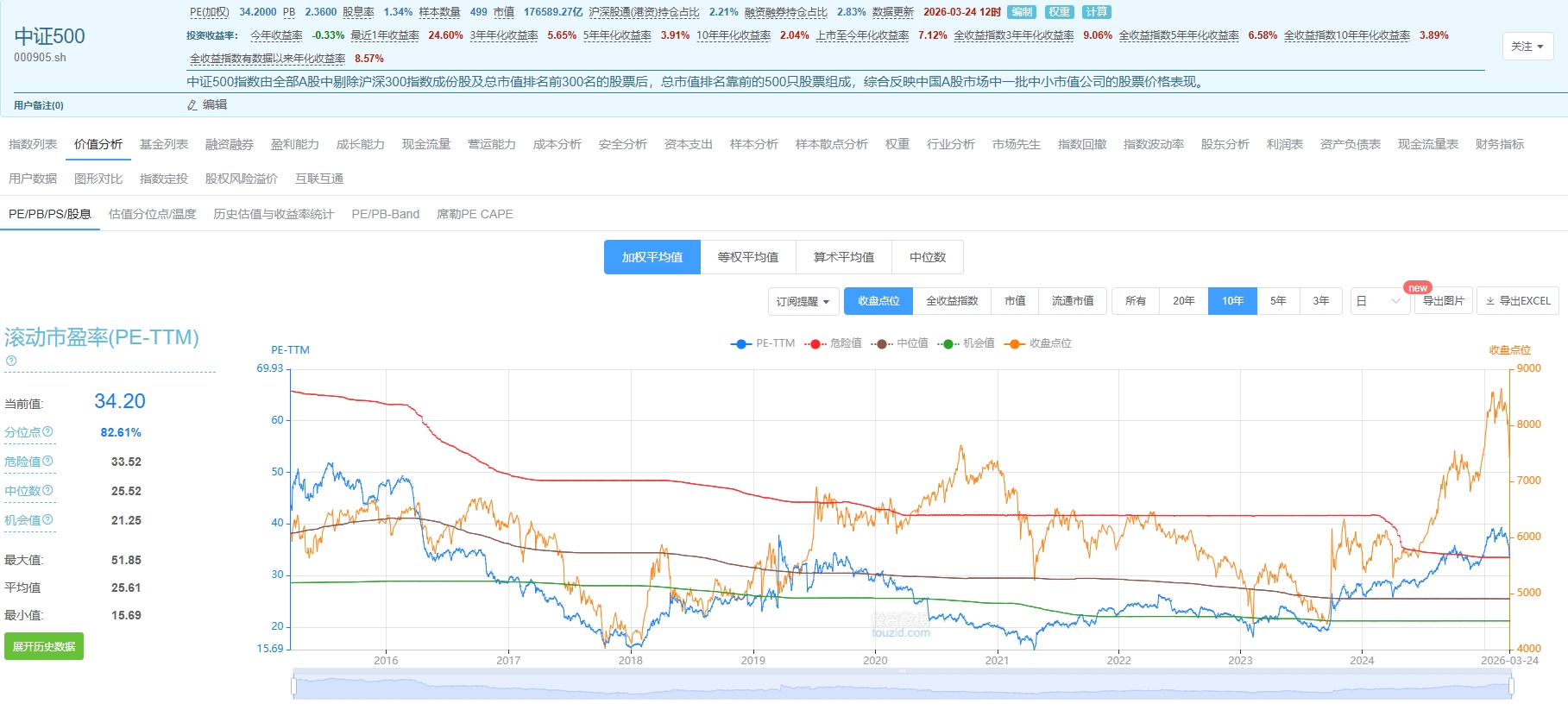Toggle the 机会值 series in the chart legend
This screenshot has height=710, width=1568.
(966, 343)
